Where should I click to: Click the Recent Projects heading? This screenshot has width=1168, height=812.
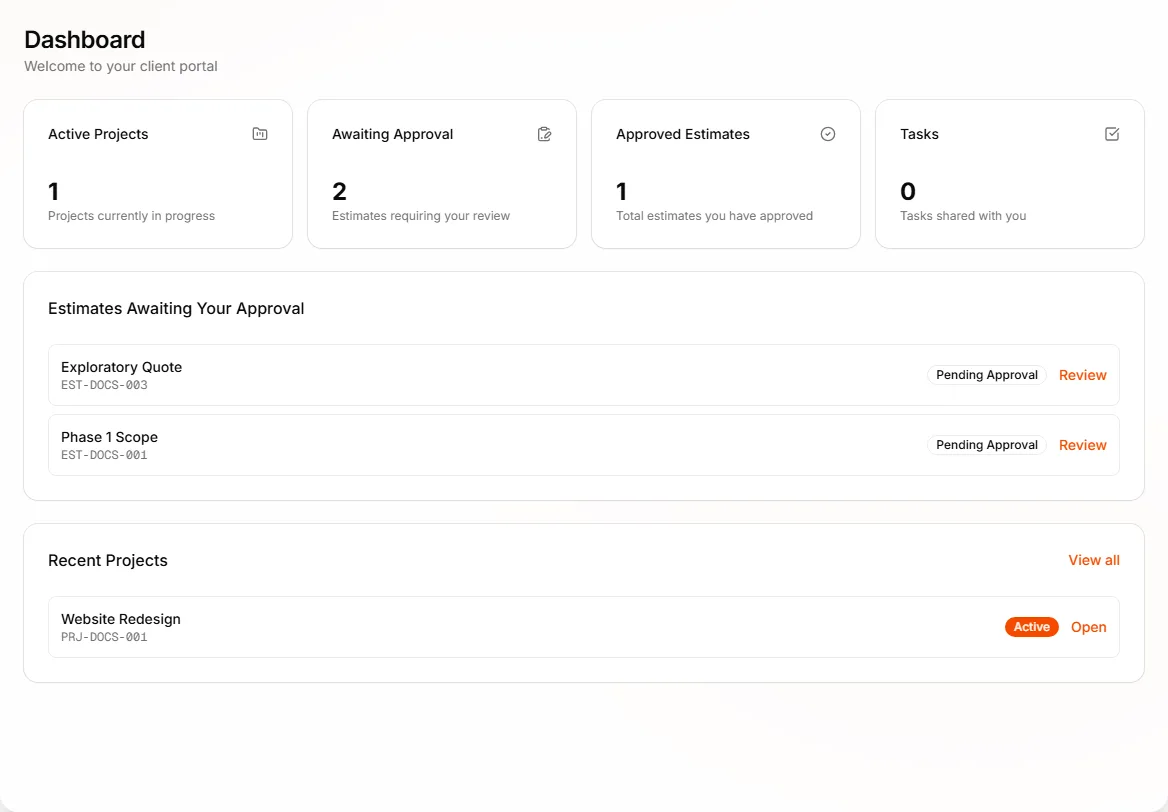coord(108,560)
